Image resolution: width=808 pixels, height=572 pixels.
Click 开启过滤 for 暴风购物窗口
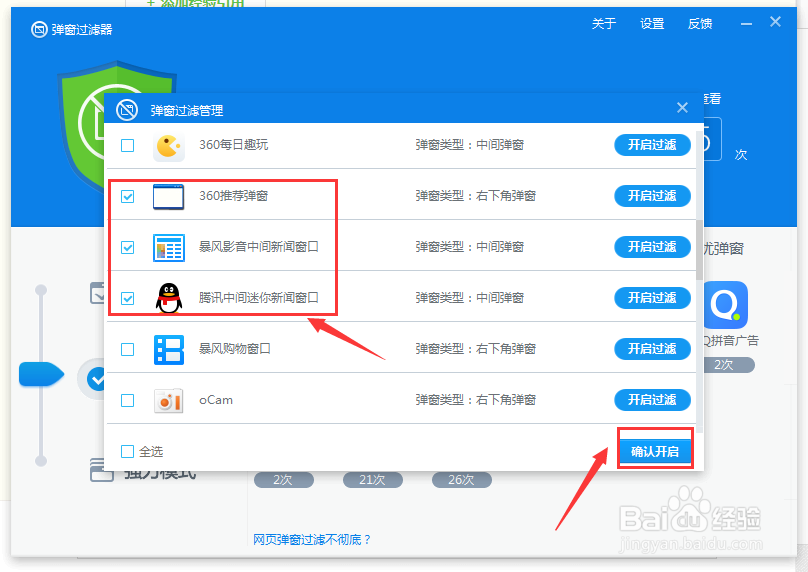tap(652, 349)
